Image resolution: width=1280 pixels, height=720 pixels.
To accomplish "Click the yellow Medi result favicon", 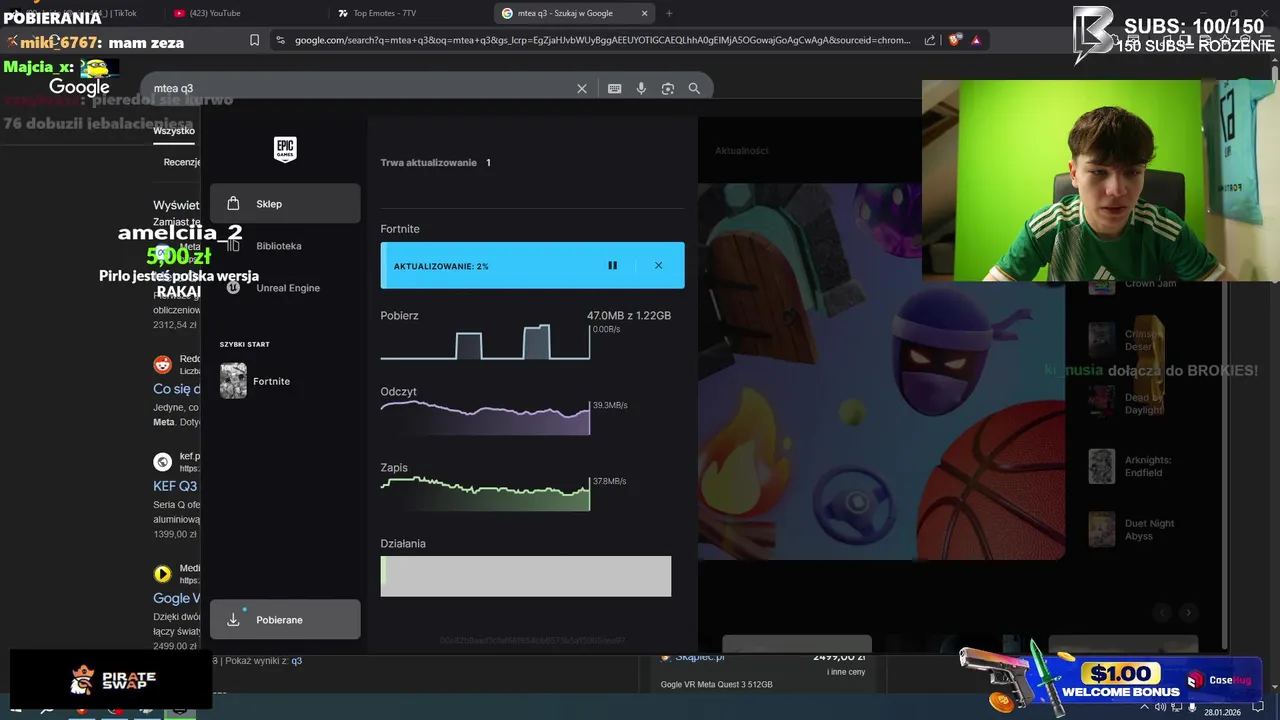I will tap(162, 574).
